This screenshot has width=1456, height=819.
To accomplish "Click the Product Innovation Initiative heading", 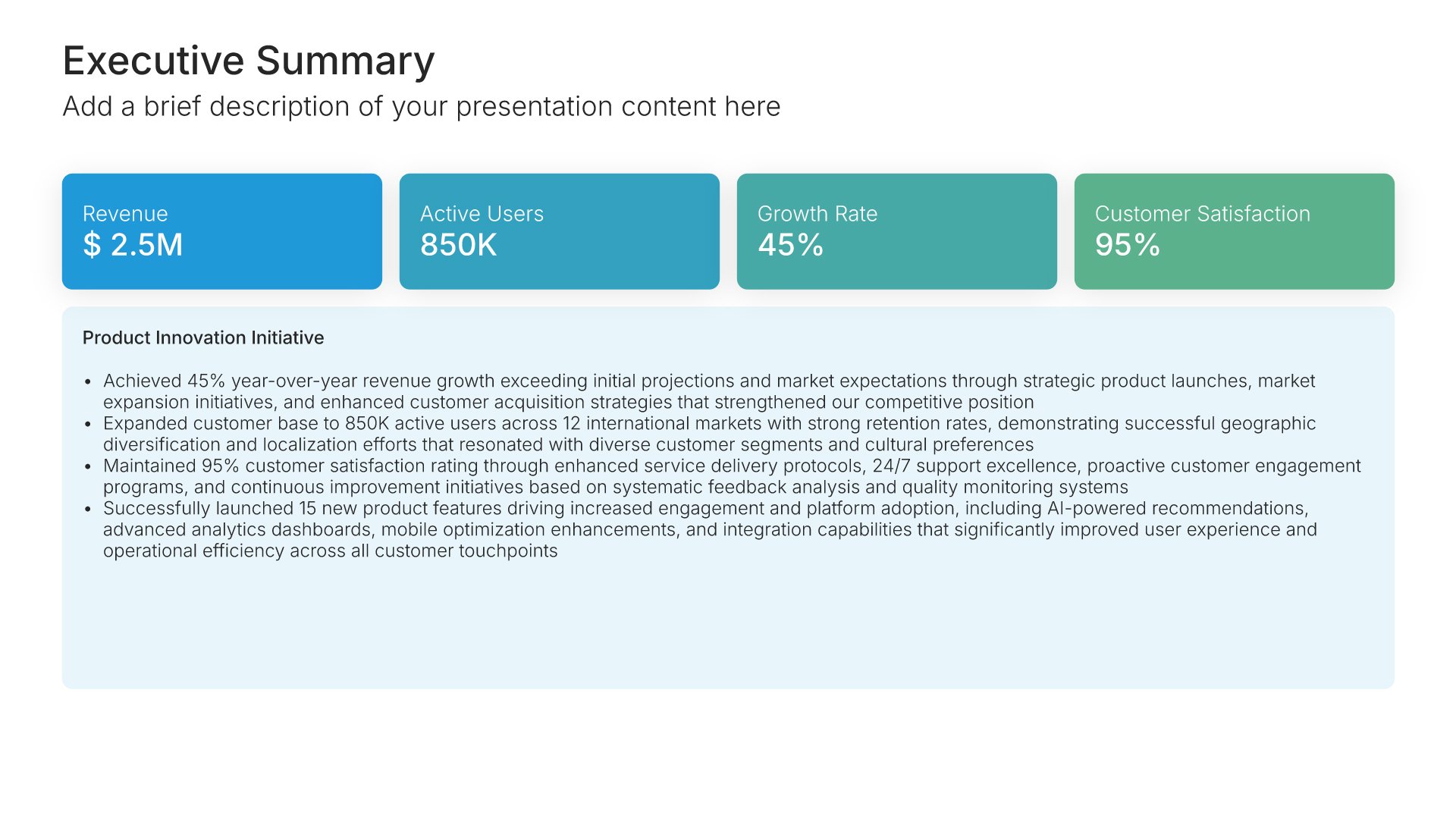I will [203, 337].
